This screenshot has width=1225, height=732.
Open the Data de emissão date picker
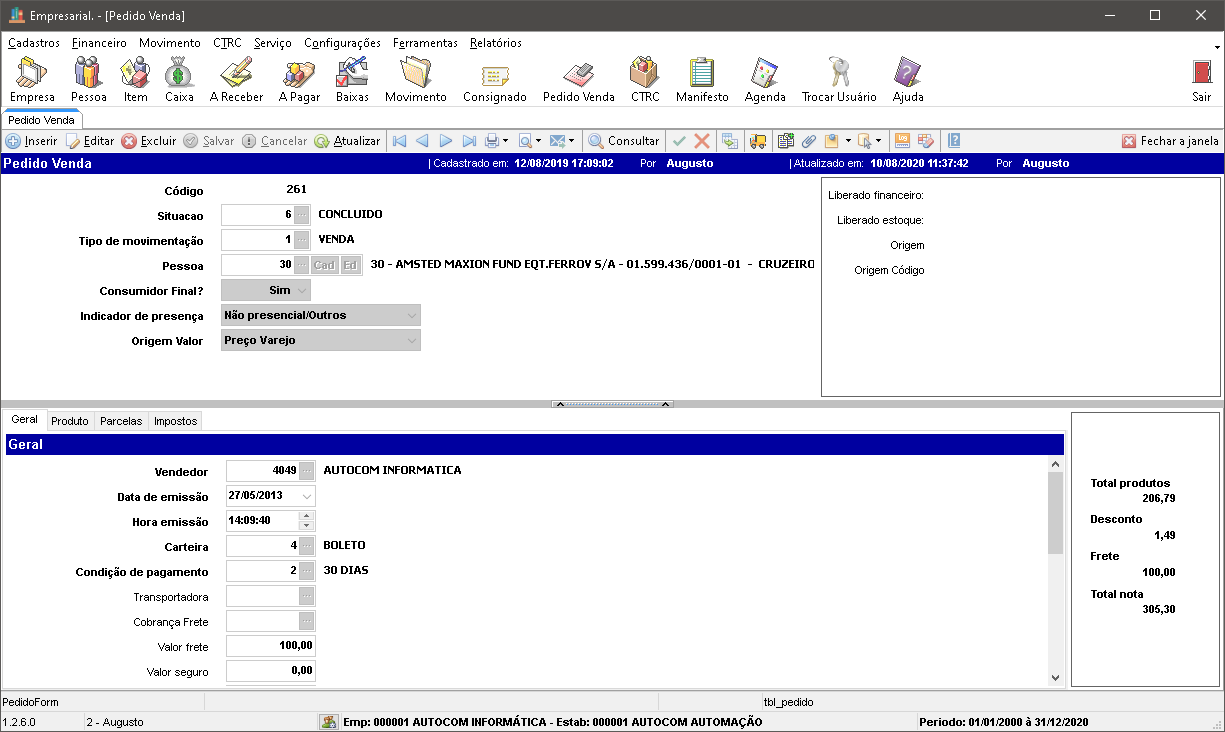[306, 496]
